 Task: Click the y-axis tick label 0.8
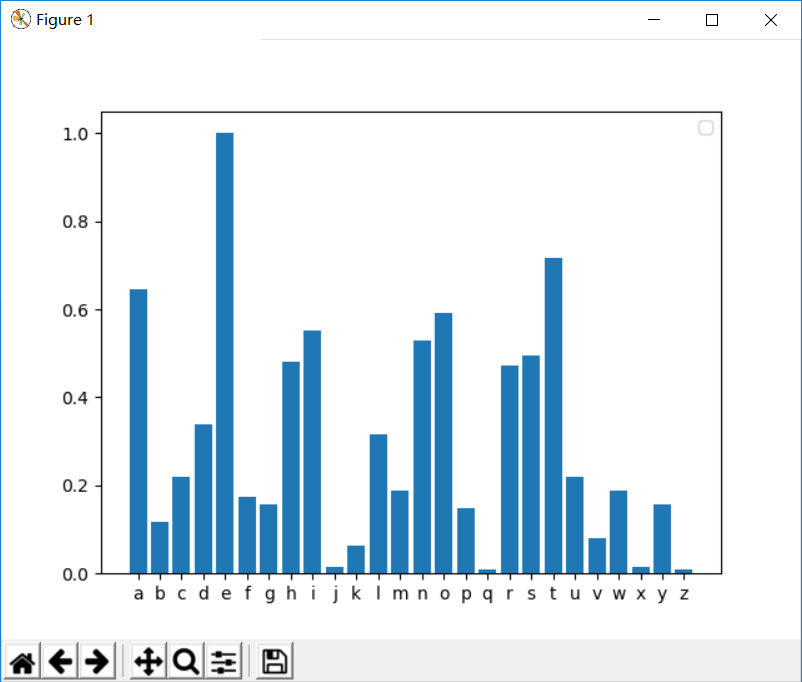pos(75,222)
